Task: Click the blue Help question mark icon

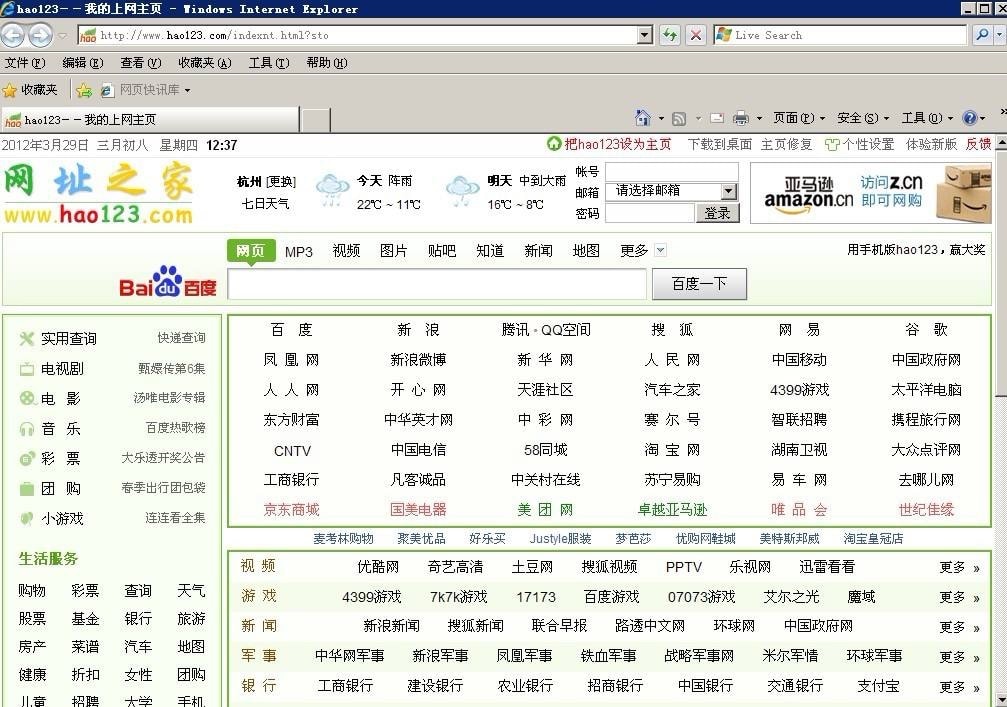Action: [x=970, y=118]
